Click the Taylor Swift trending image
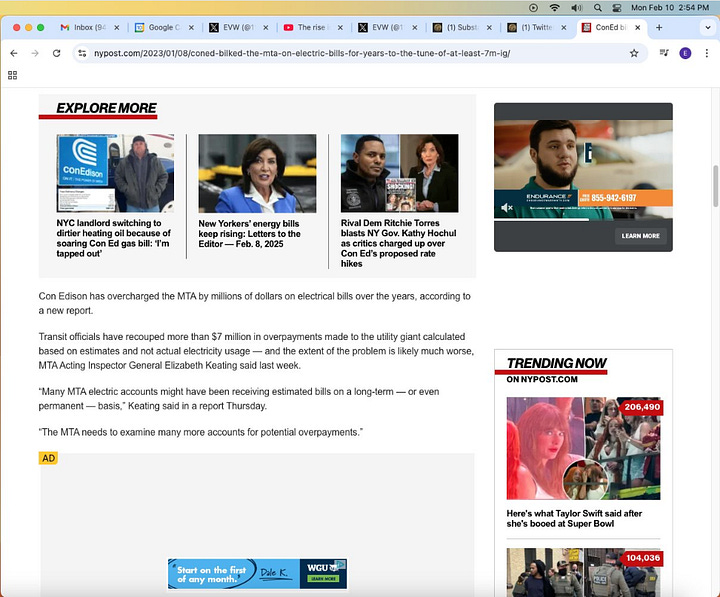 coord(583,448)
